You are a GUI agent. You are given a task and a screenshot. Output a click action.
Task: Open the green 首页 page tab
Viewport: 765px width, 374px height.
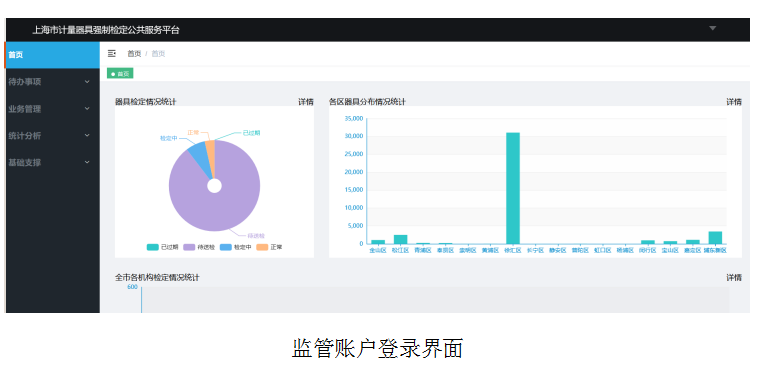[x=120, y=74]
